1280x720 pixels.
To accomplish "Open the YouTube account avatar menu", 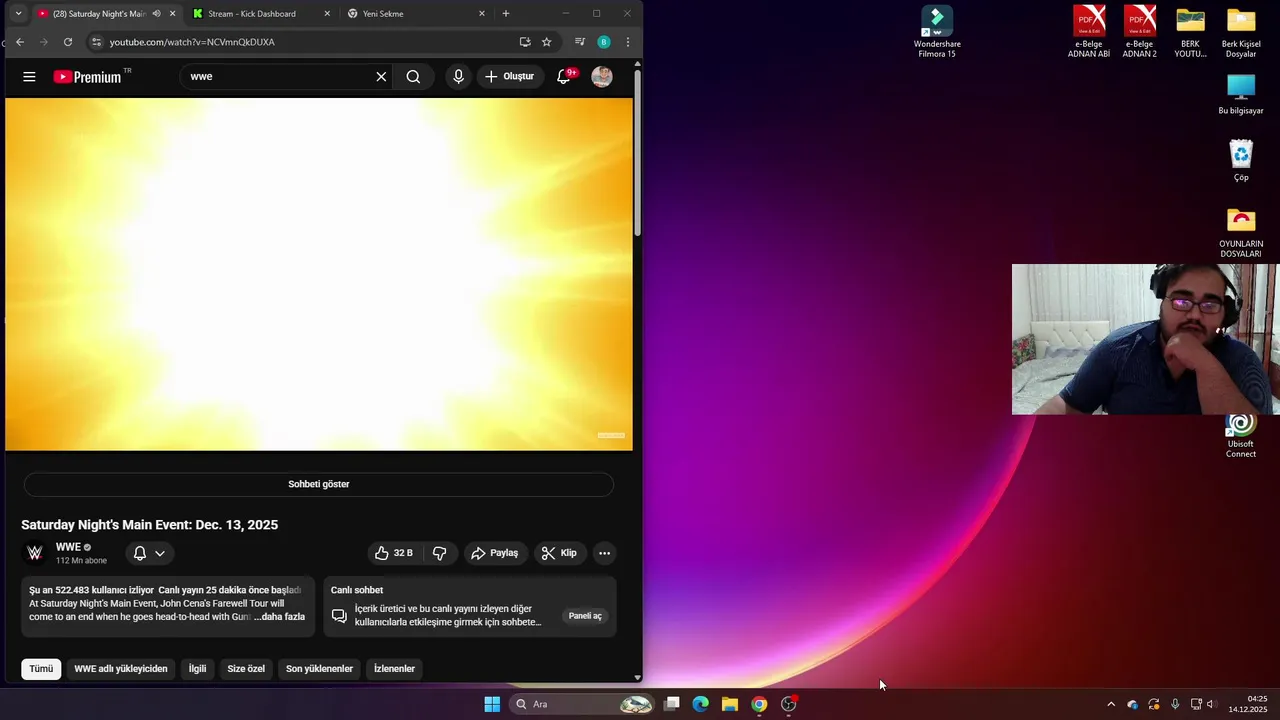I will click(x=602, y=77).
